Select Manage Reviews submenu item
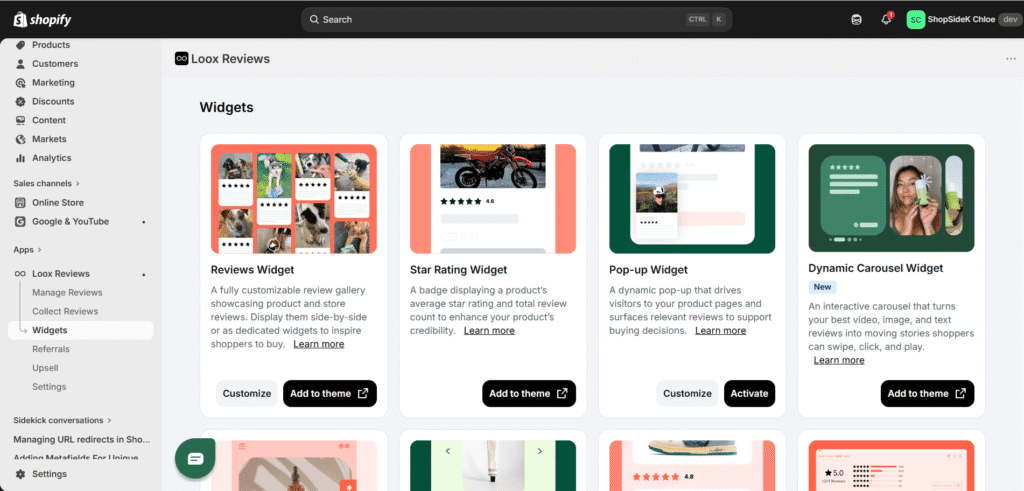 [x=67, y=293]
